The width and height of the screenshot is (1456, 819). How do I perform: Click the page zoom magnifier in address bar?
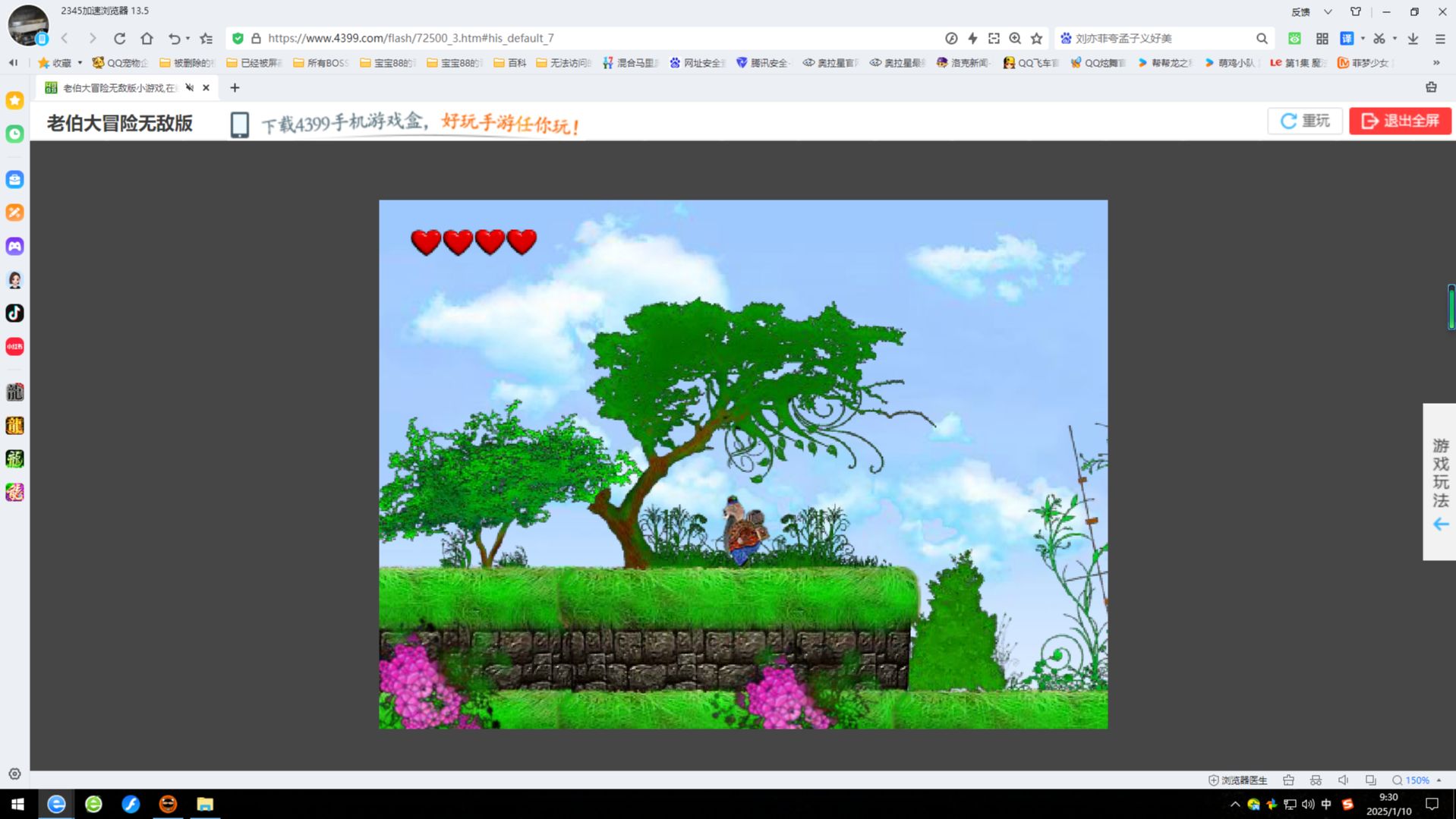pyautogui.click(x=1015, y=38)
